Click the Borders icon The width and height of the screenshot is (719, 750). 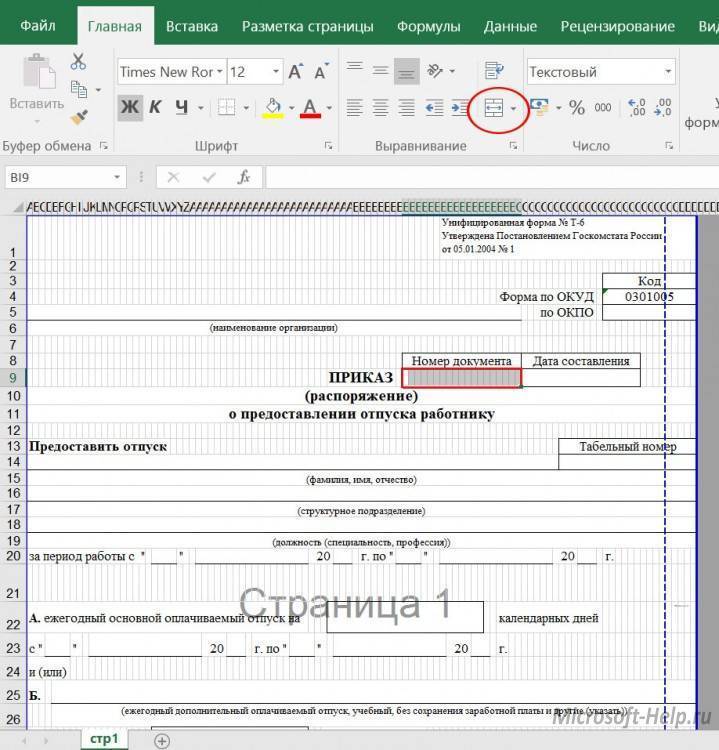(227, 108)
